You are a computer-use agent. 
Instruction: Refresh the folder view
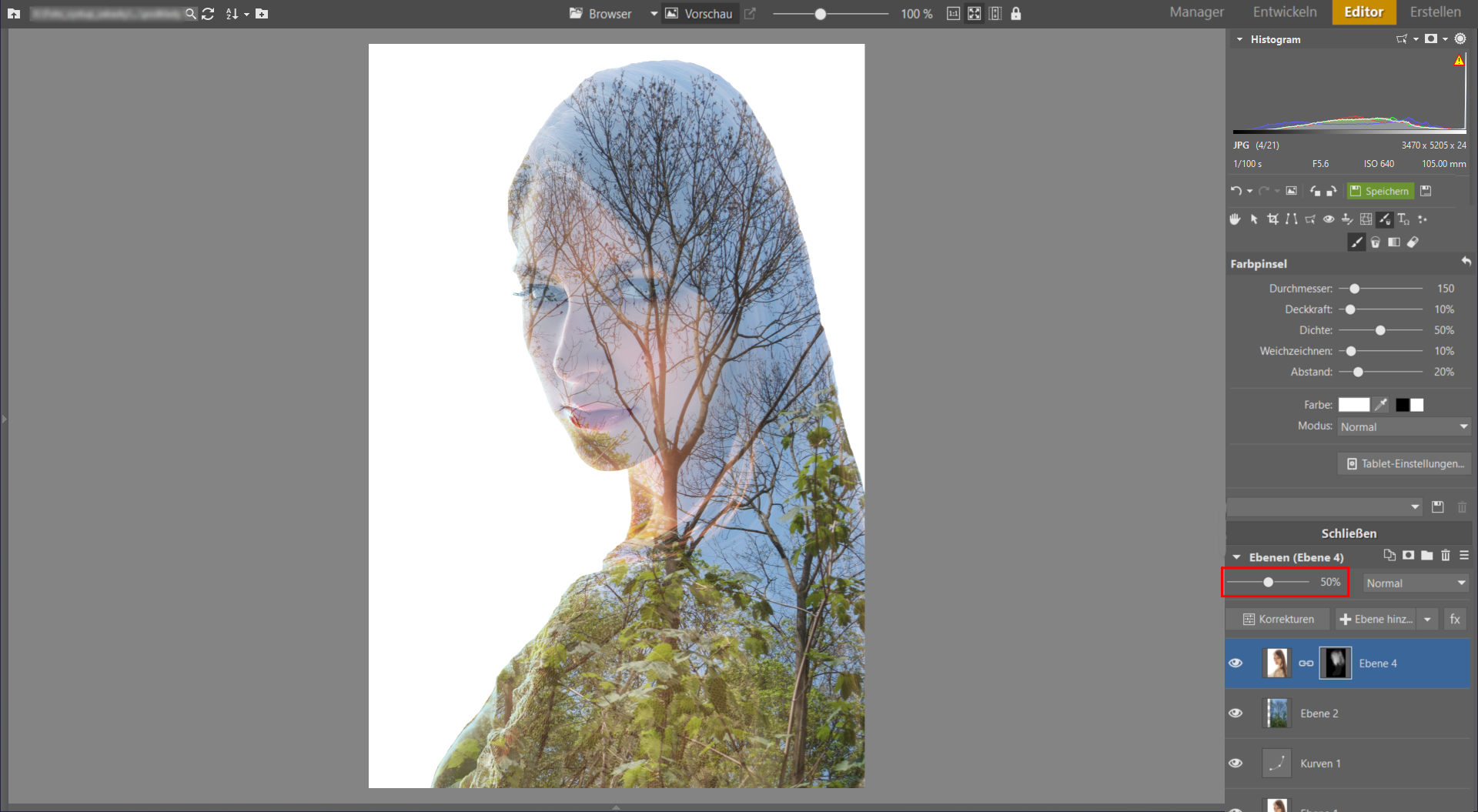208,14
